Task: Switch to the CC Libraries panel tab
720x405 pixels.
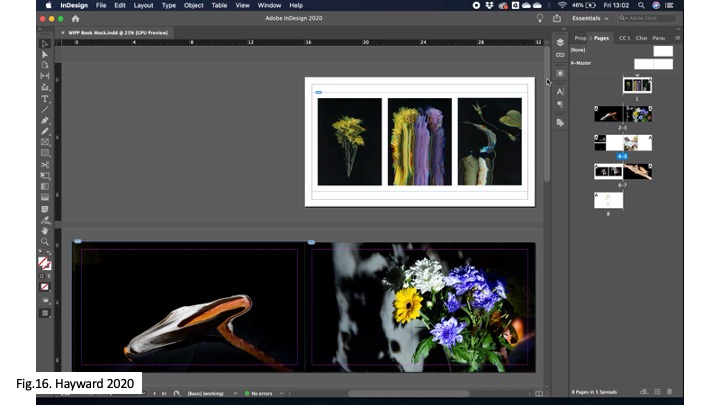Action: point(624,38)
